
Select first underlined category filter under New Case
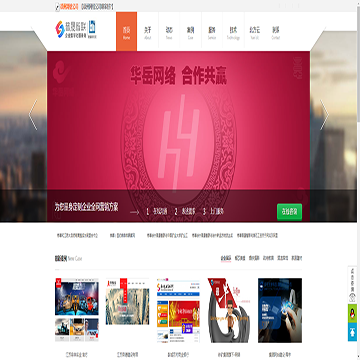[x=226, y=258]
